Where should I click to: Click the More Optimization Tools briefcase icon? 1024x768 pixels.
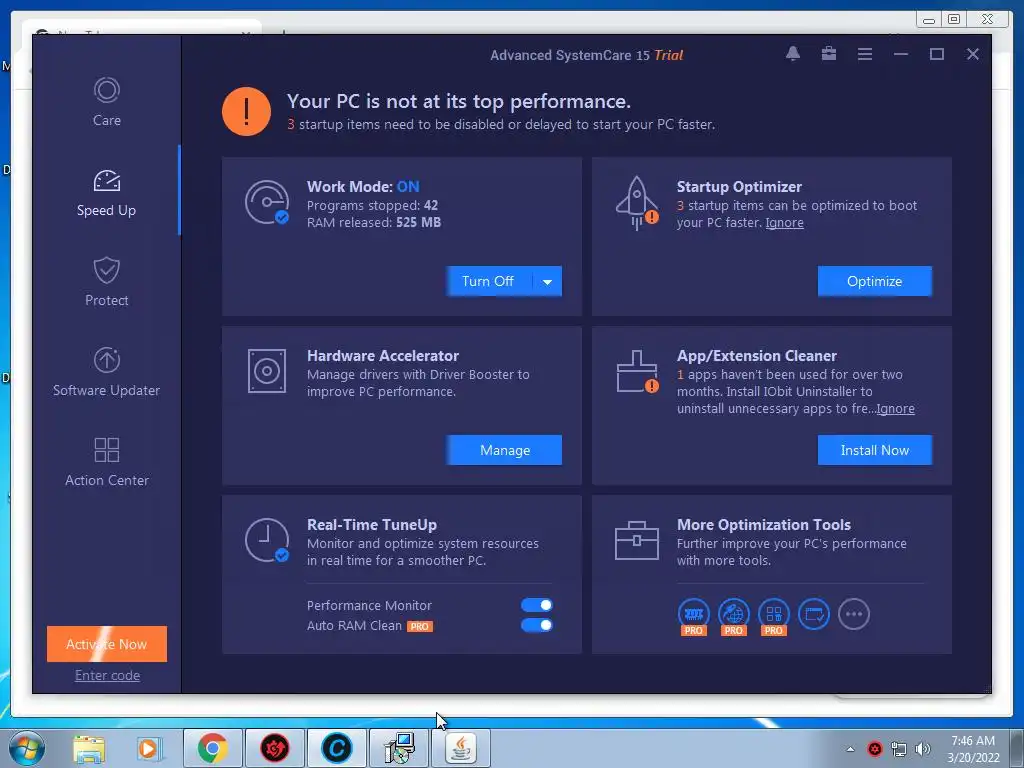coord(637,540)
